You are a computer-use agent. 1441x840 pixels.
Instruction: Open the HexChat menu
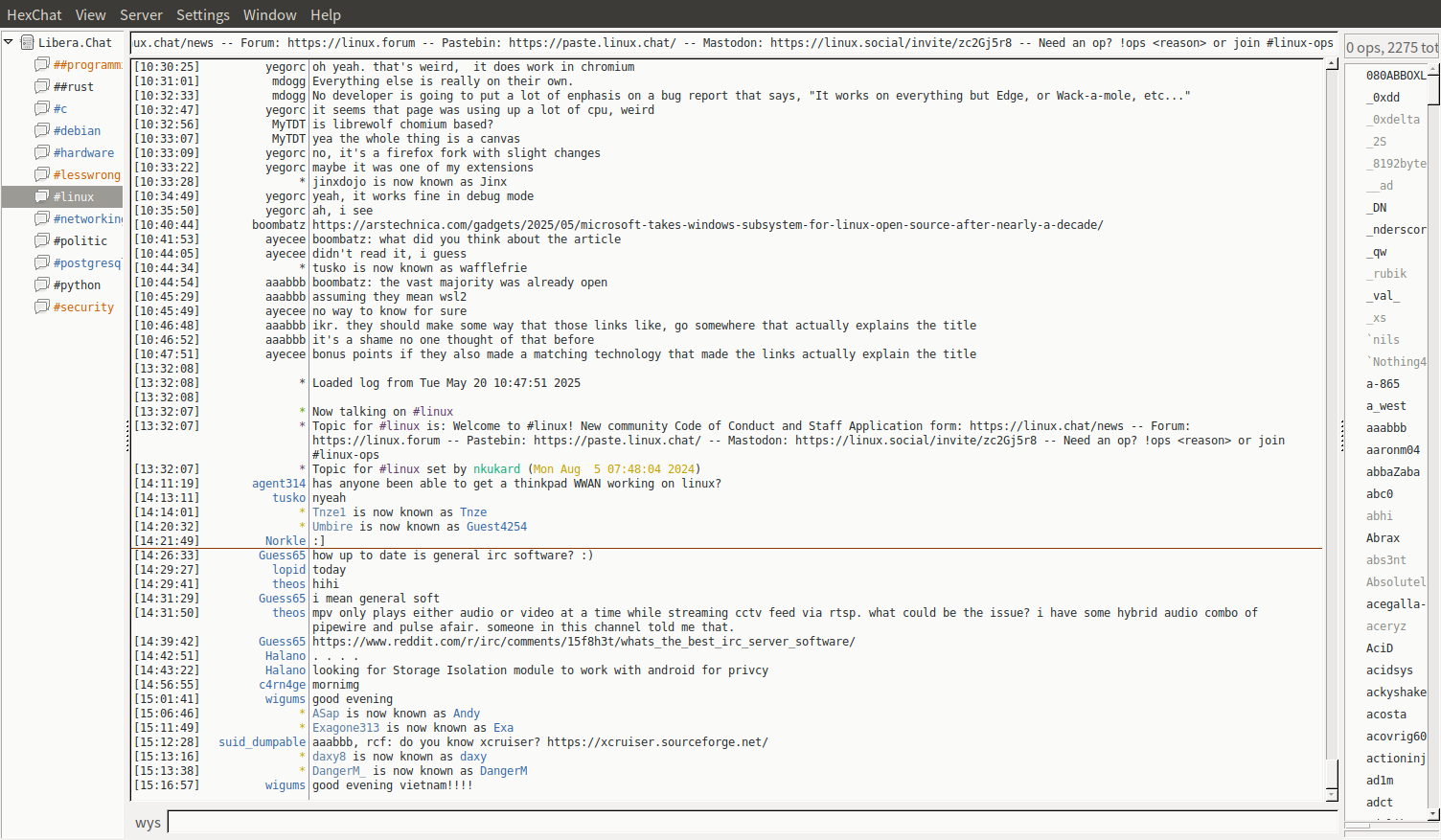[x=34, y=15]
